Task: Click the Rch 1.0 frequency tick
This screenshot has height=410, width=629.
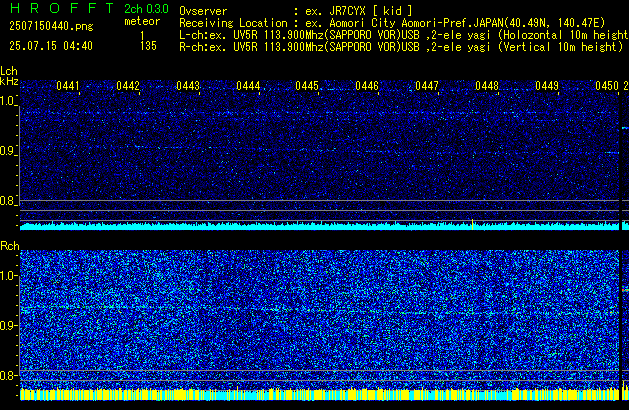Action: coord(8,276)
